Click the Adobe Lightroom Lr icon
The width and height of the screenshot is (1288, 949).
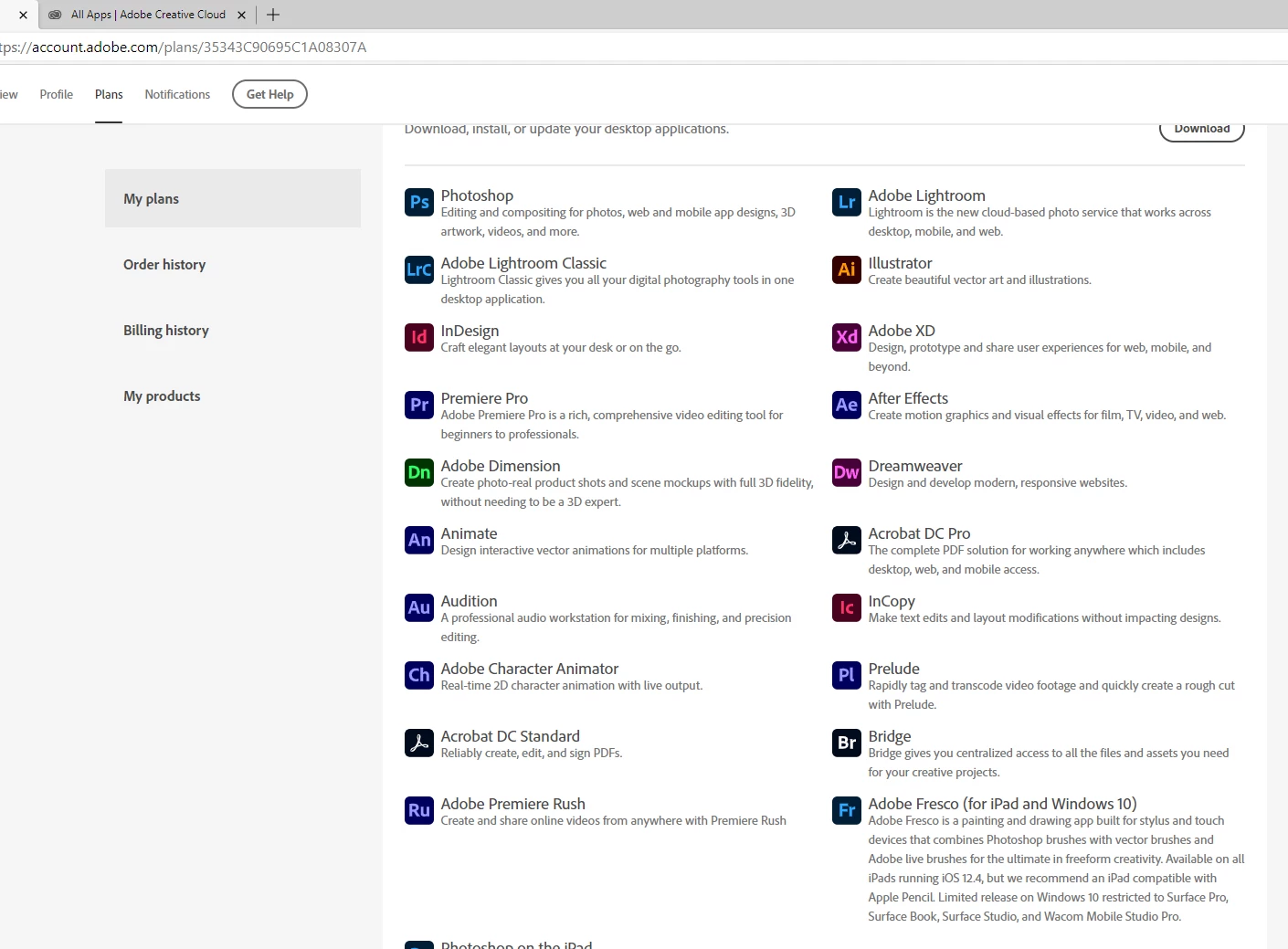[x=847, y=202]
